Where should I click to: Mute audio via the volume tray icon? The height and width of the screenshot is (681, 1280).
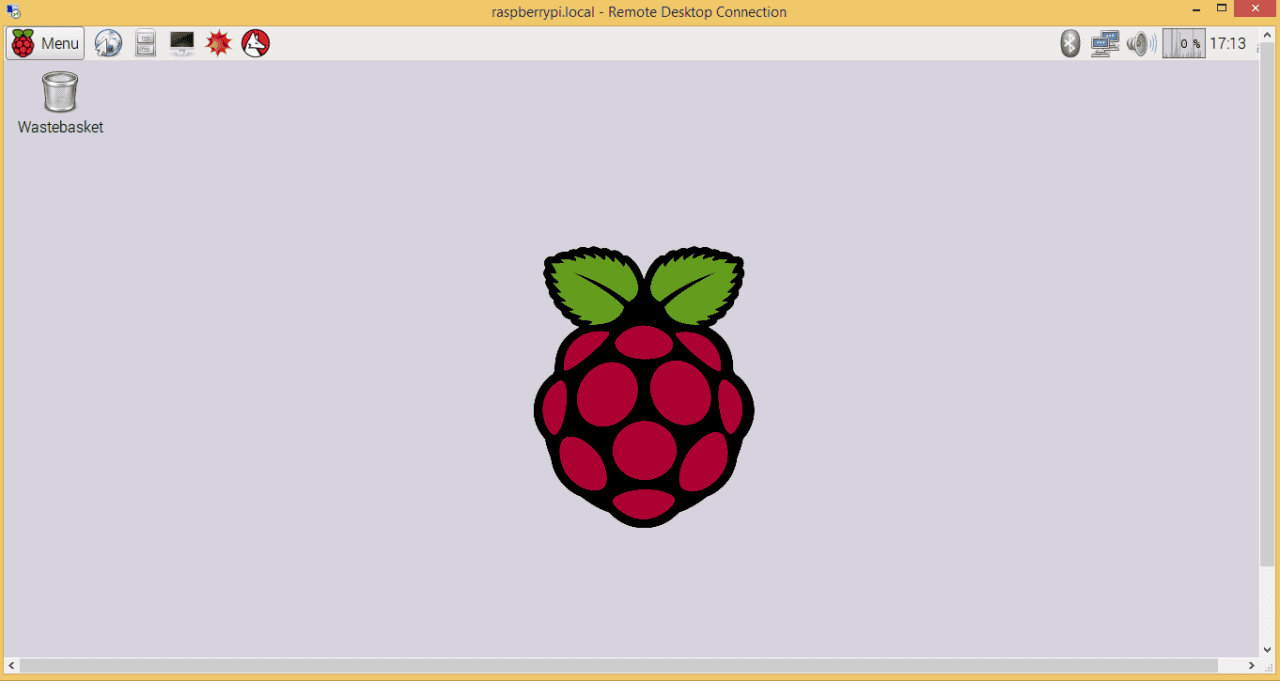point(1141,43)
